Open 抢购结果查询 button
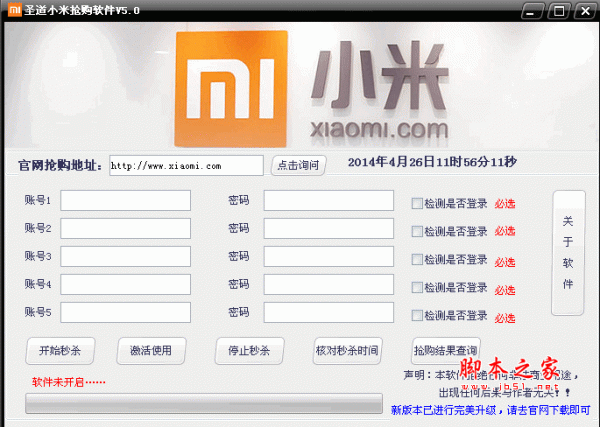 click(446, 350)
